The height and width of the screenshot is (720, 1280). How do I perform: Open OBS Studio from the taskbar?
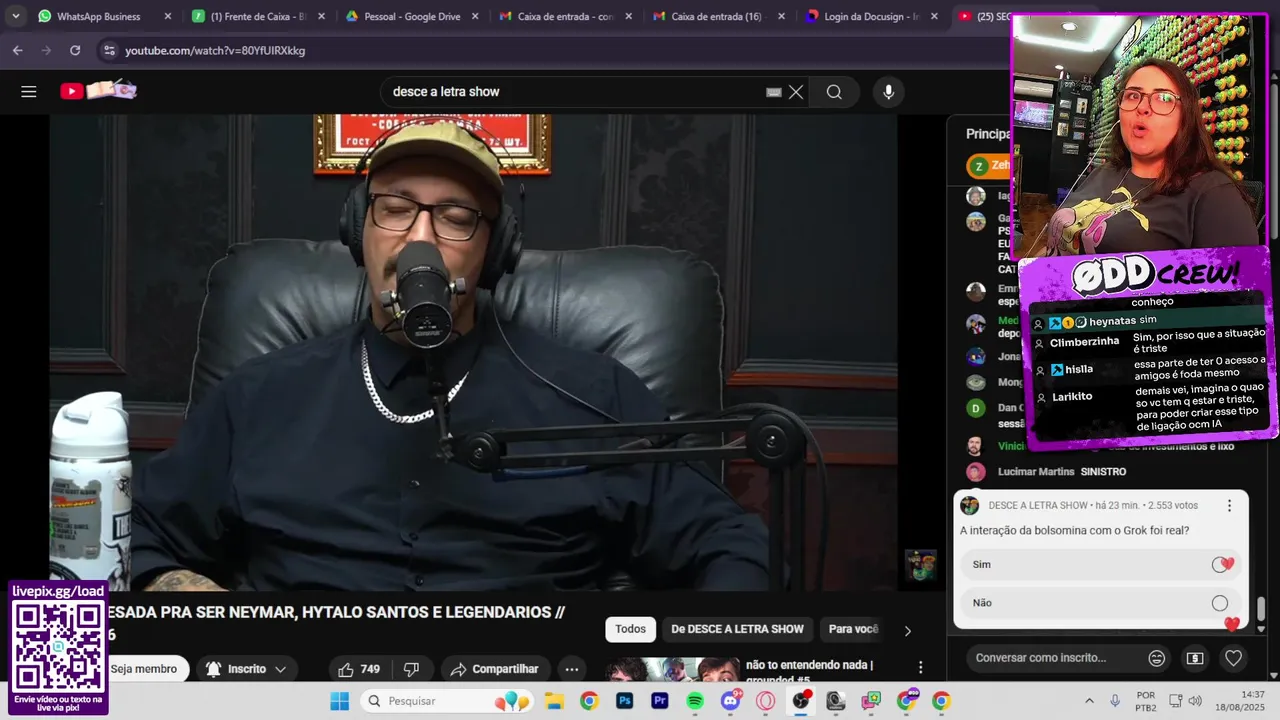coord(801,701)
